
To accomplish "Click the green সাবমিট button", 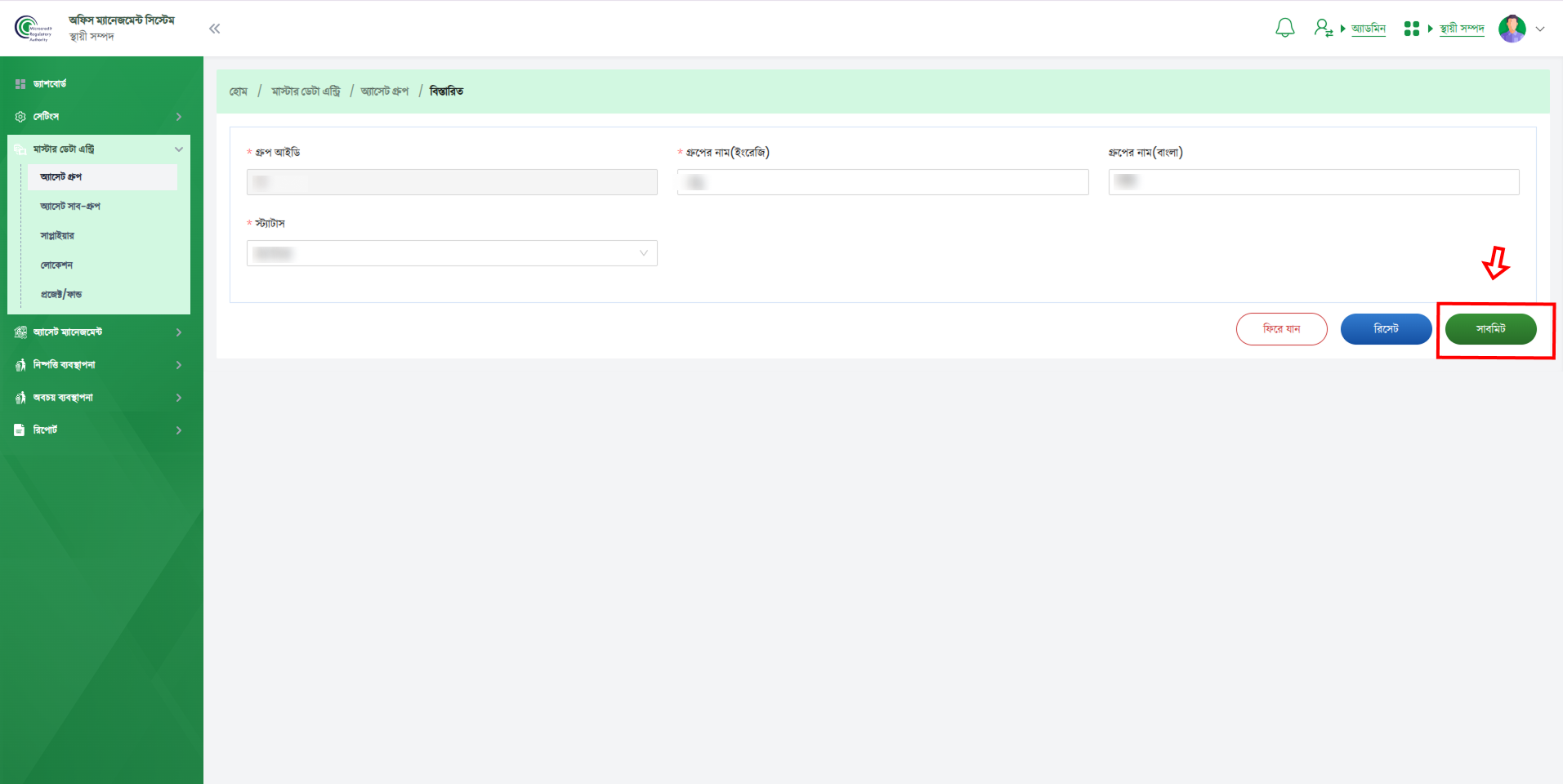I will point(1490,329).
